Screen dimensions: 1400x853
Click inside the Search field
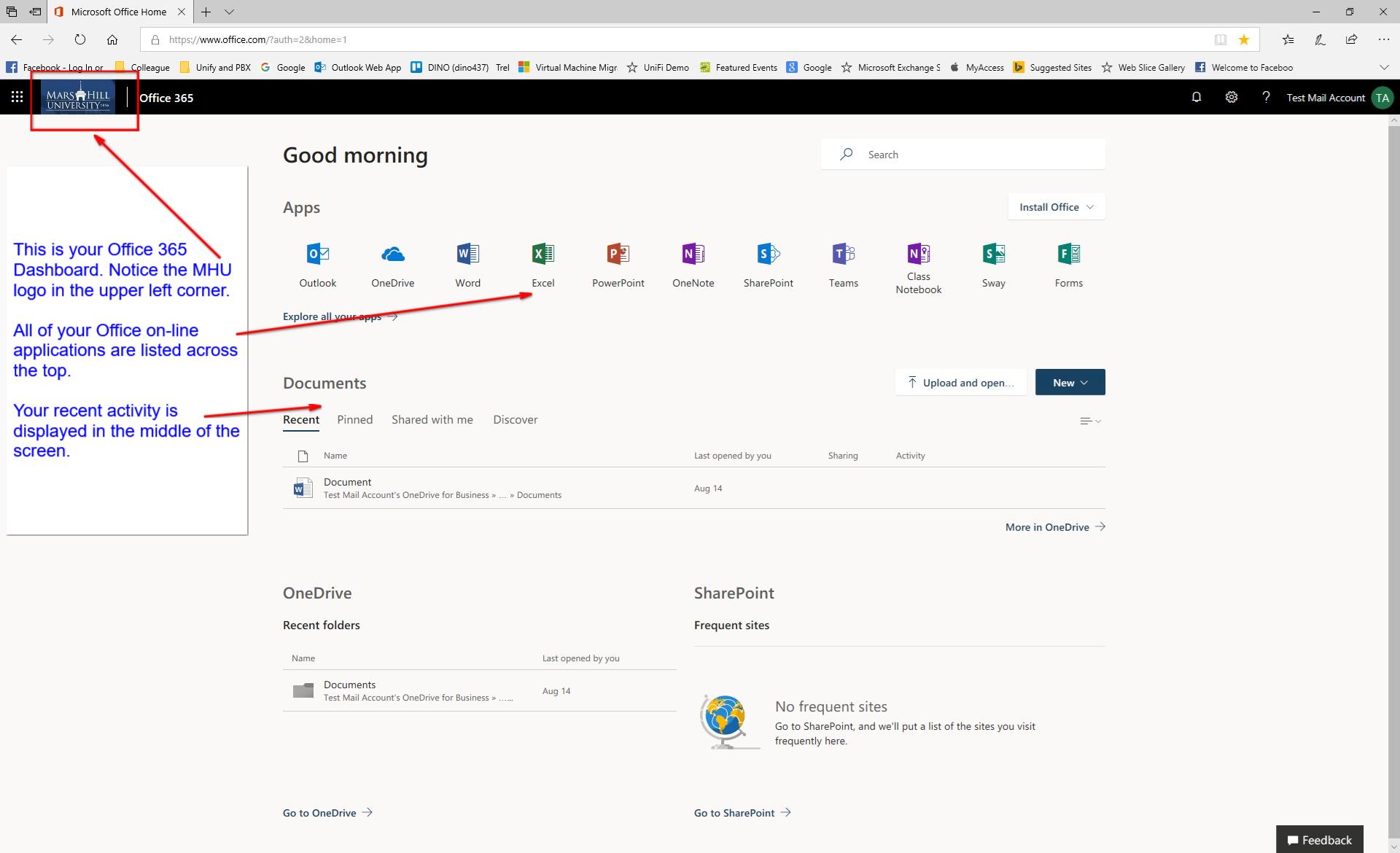pyautogui.click(x=948, y=154)
